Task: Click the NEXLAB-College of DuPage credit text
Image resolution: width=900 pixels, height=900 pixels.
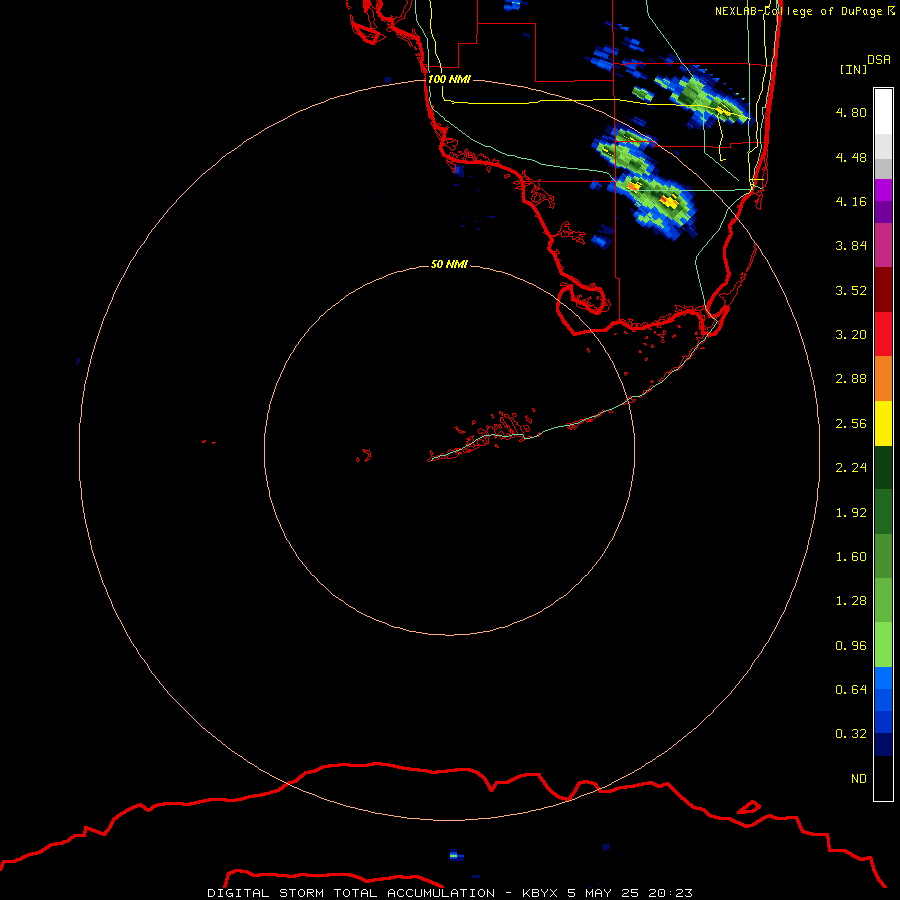Action: pos(804,11)
